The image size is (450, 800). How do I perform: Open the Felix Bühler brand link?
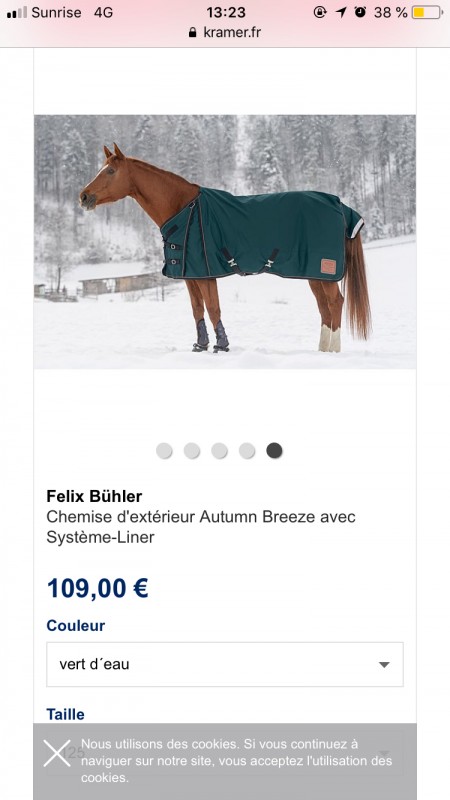coord(94,496)
